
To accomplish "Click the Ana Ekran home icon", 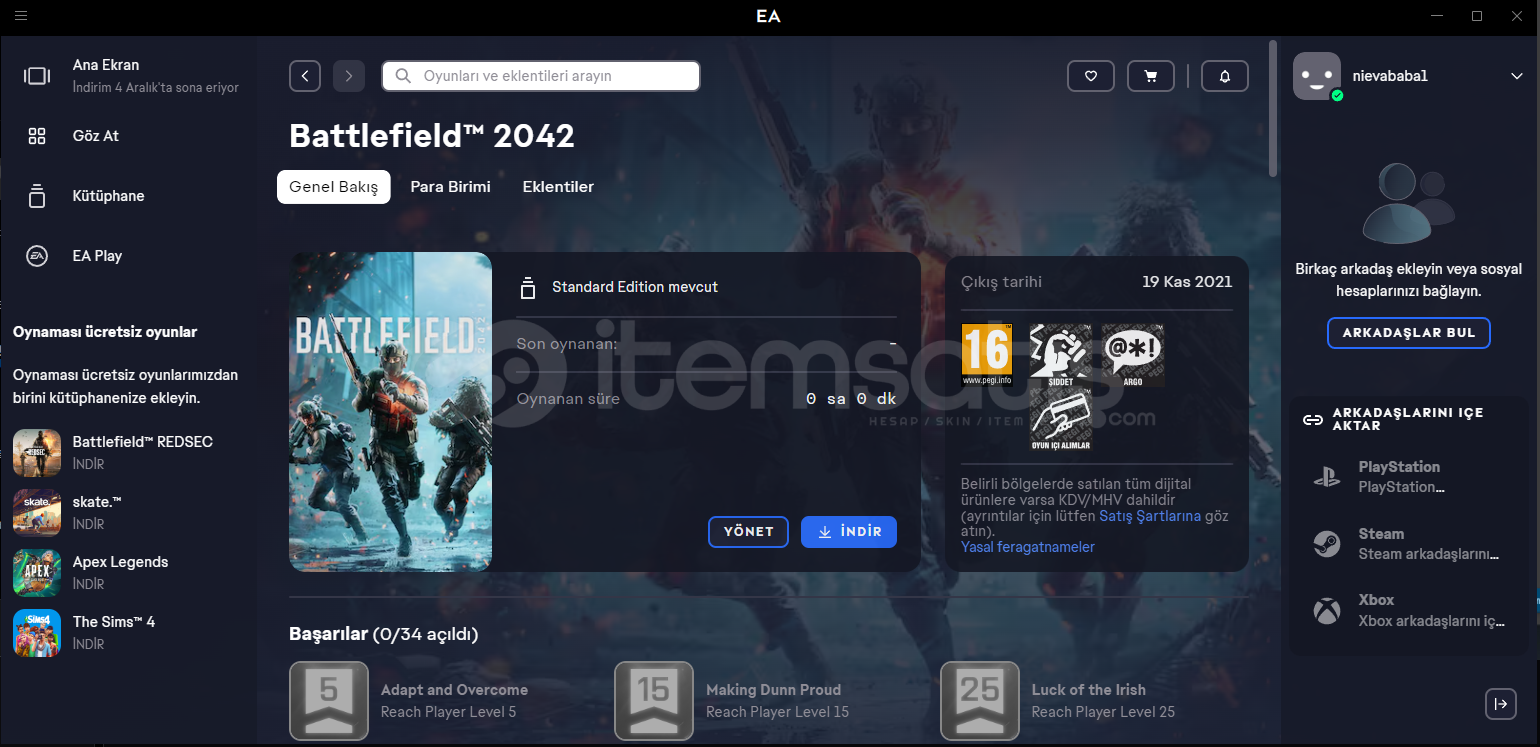I will (37, 76).
